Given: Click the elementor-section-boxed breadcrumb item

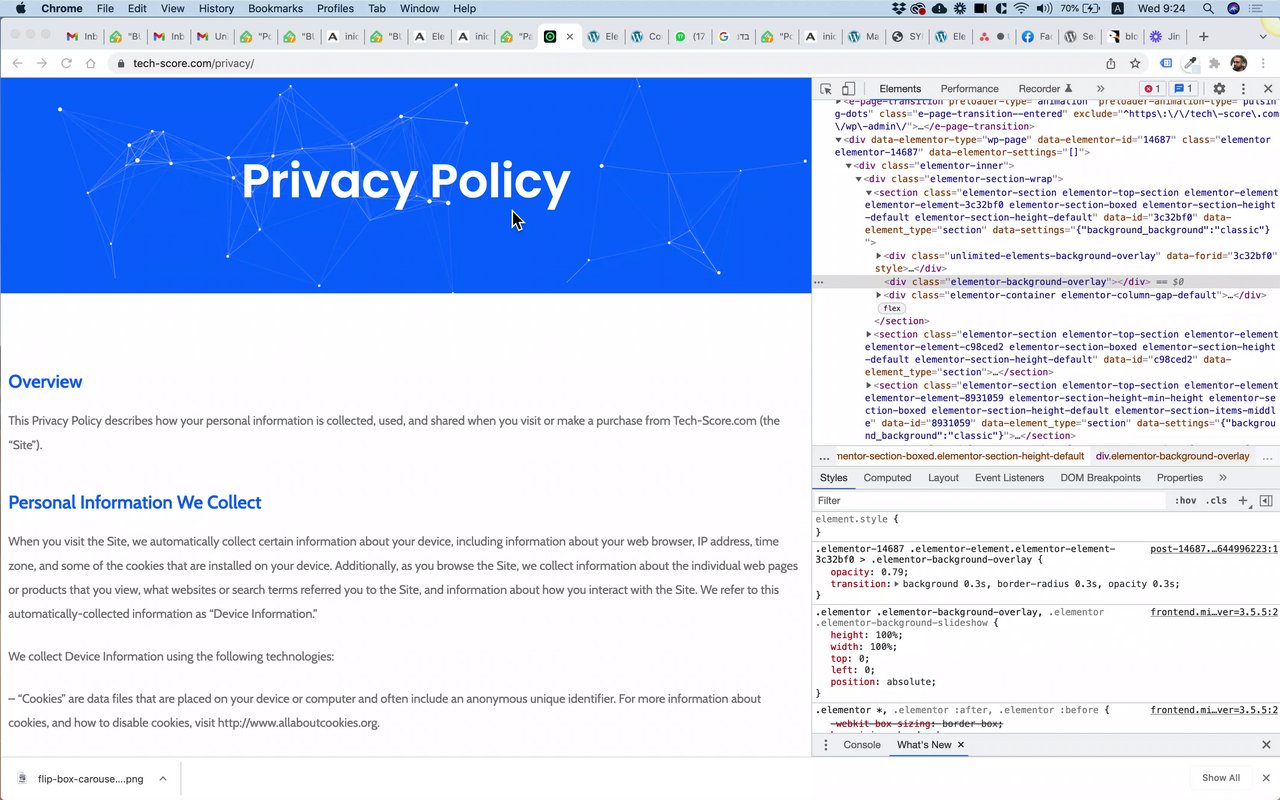Looking at the screenshot, I should [x=961, y=456].
